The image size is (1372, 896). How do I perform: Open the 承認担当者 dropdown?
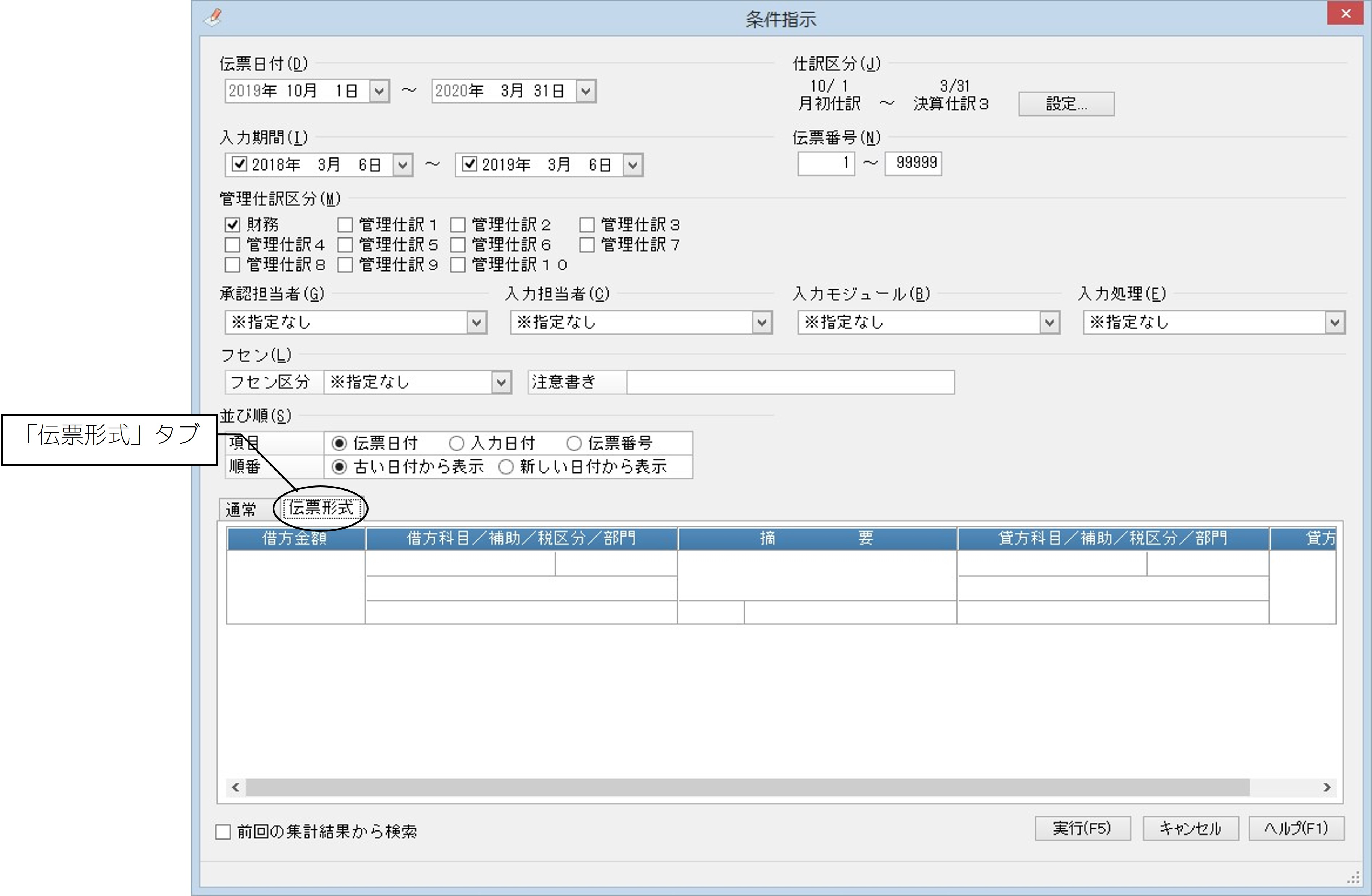click(x=476, y=322)
